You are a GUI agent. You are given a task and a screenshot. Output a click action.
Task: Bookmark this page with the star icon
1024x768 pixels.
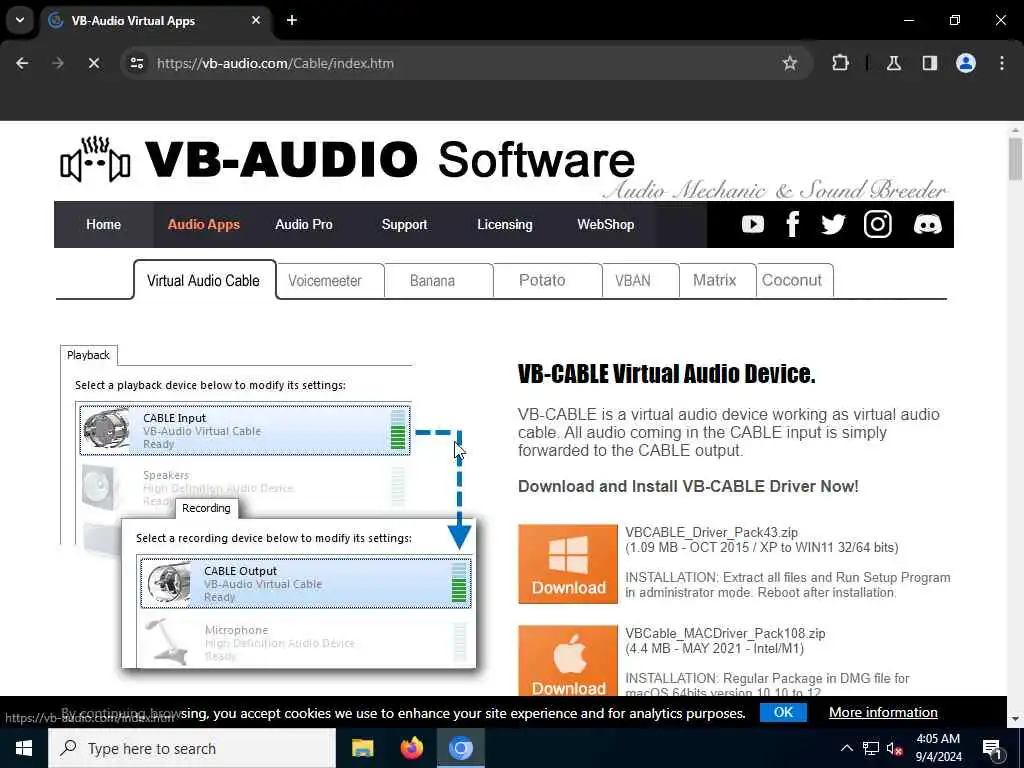click(790, 63)
